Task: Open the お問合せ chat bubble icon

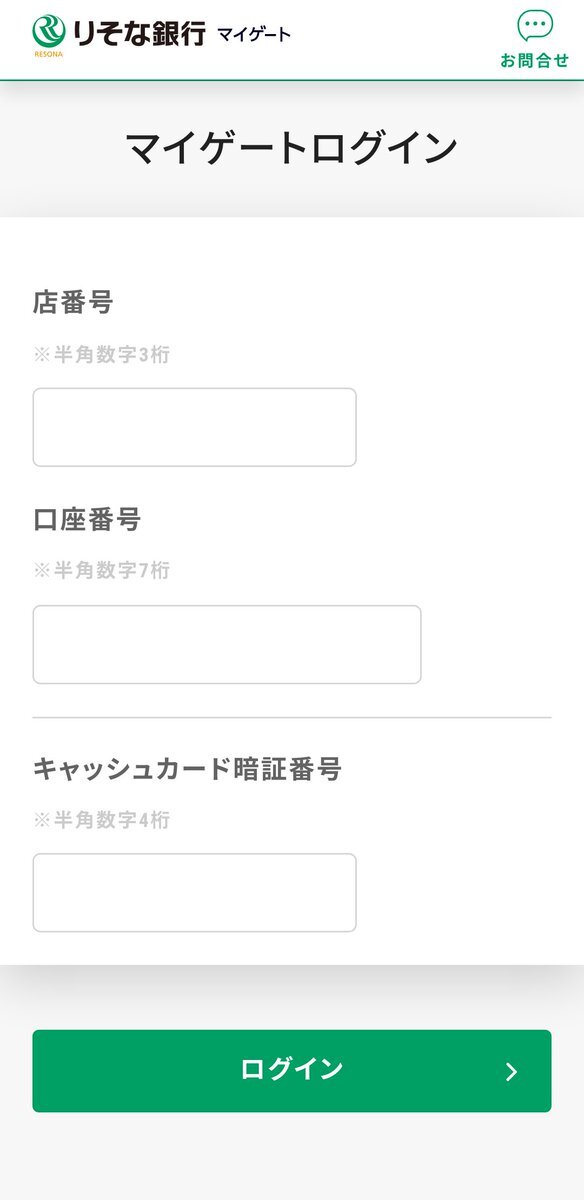Action: coord(535,26)
